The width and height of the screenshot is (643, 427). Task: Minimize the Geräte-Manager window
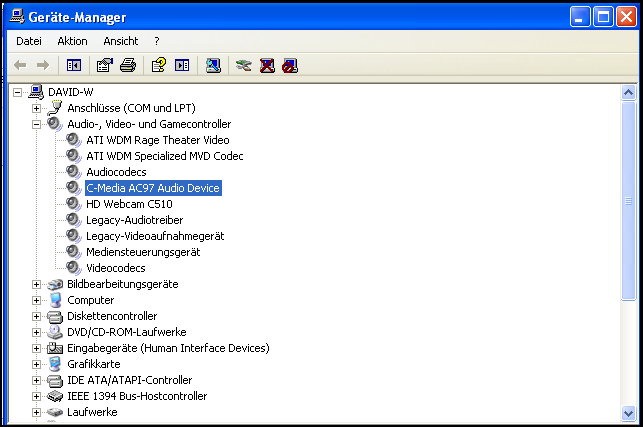tap(580, 17)
